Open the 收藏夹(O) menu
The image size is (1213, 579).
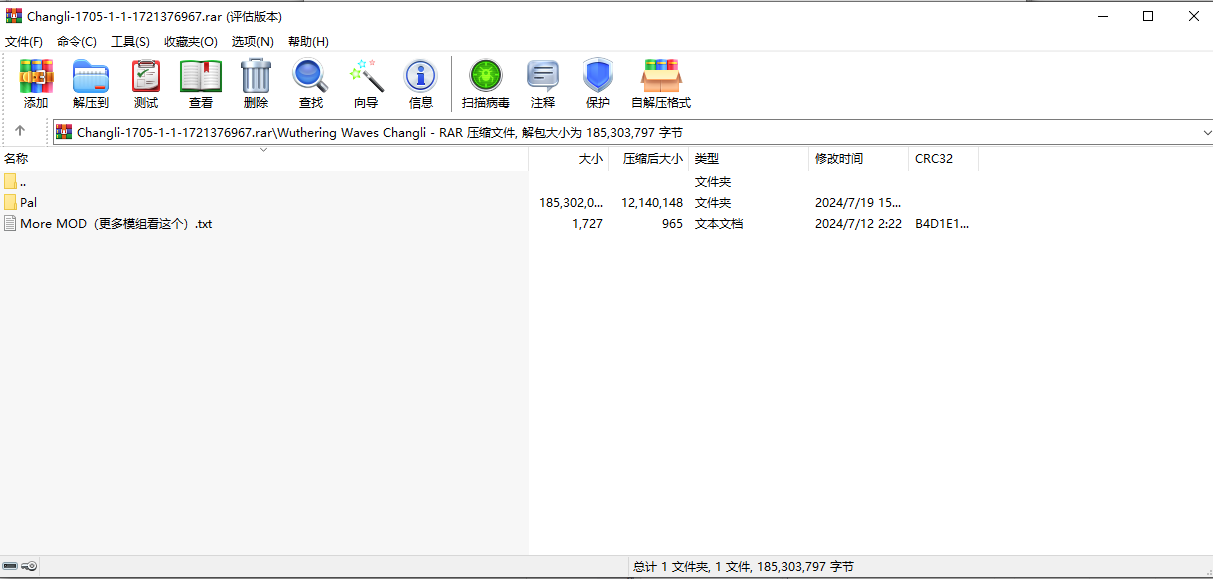pos(191,41)
